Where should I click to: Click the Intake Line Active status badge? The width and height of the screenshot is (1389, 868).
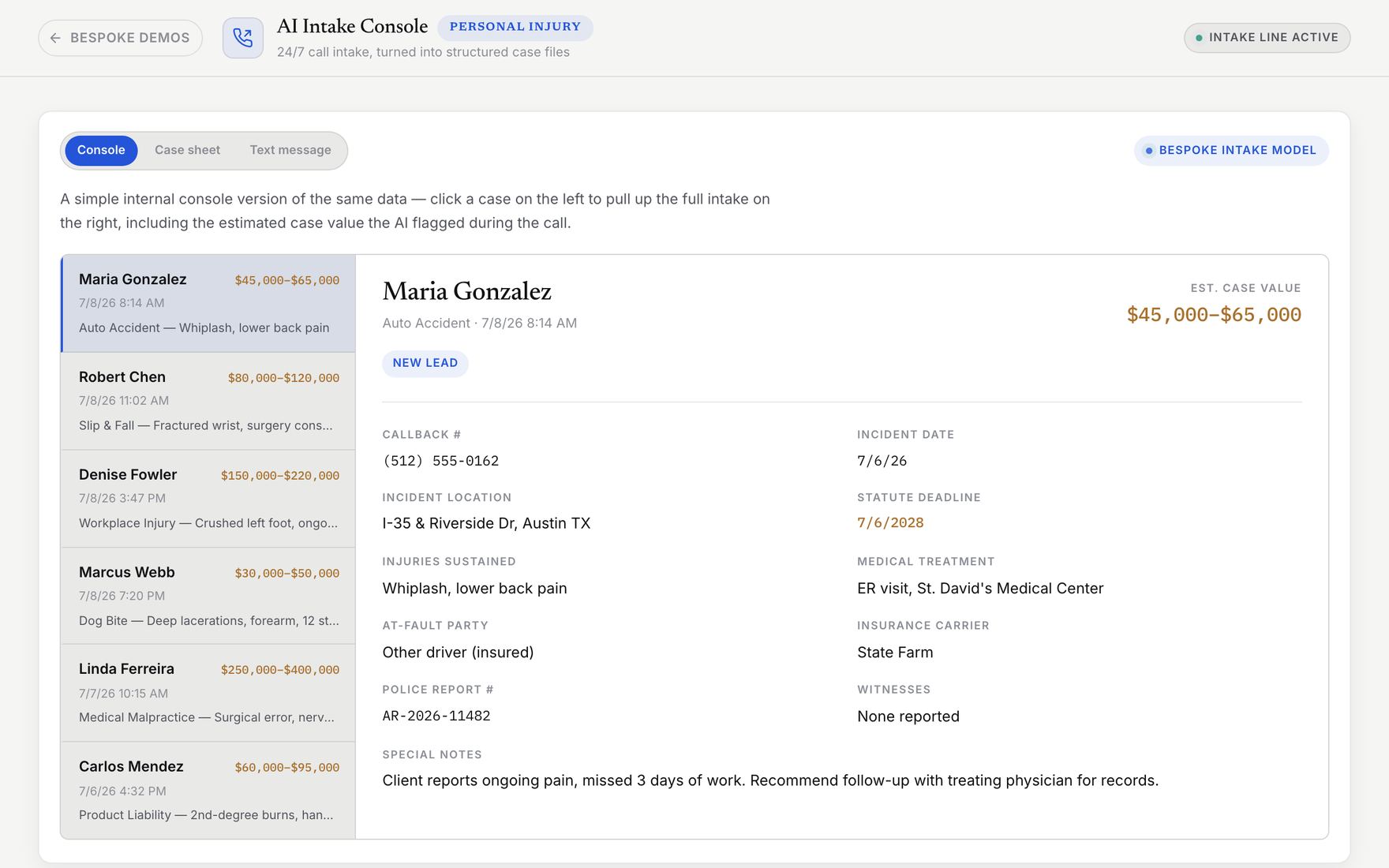1267,38
